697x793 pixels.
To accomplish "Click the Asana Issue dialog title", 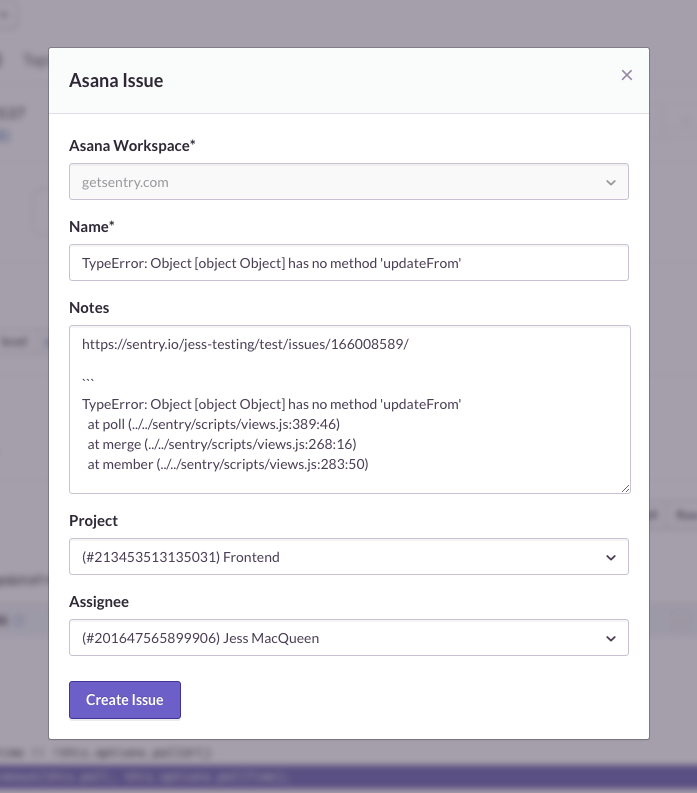I will tap(116, 81).
